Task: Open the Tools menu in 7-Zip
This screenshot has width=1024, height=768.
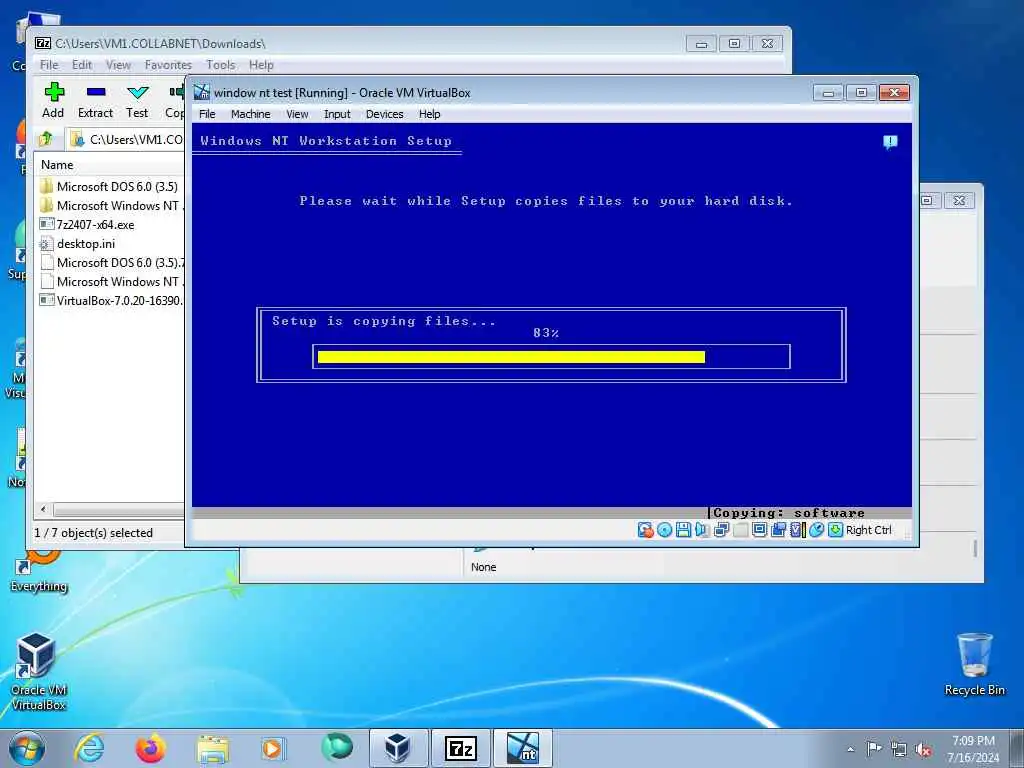Action: pos(220,65)
